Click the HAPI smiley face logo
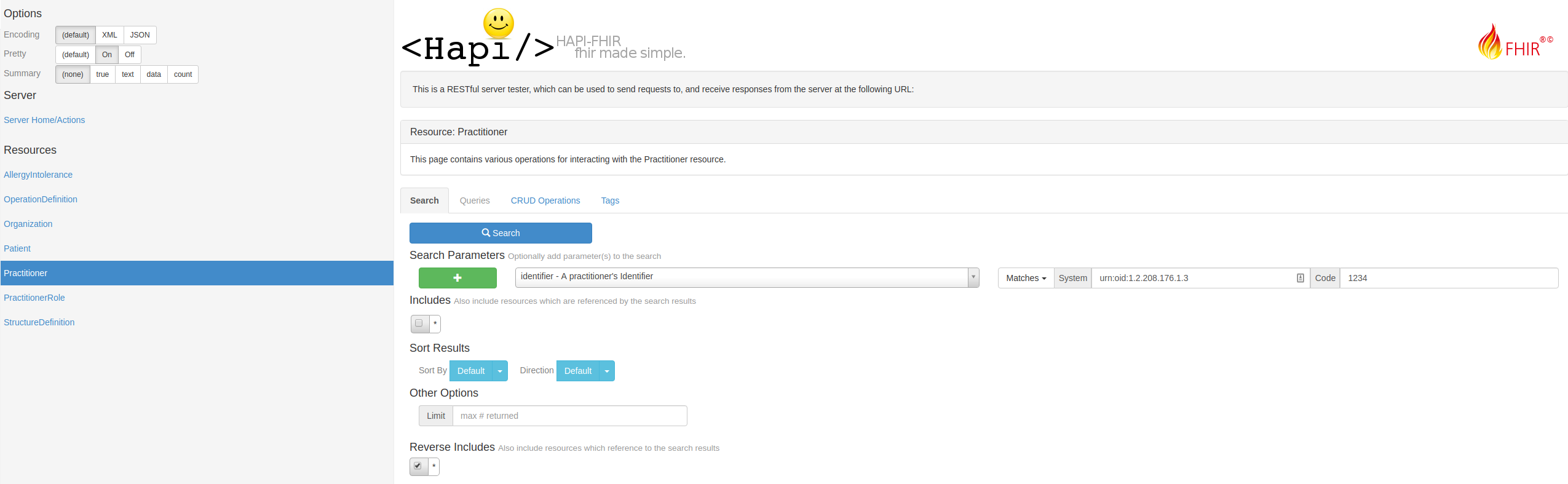This screenshot has height=484, width=1568. click(x=498, y=24)
